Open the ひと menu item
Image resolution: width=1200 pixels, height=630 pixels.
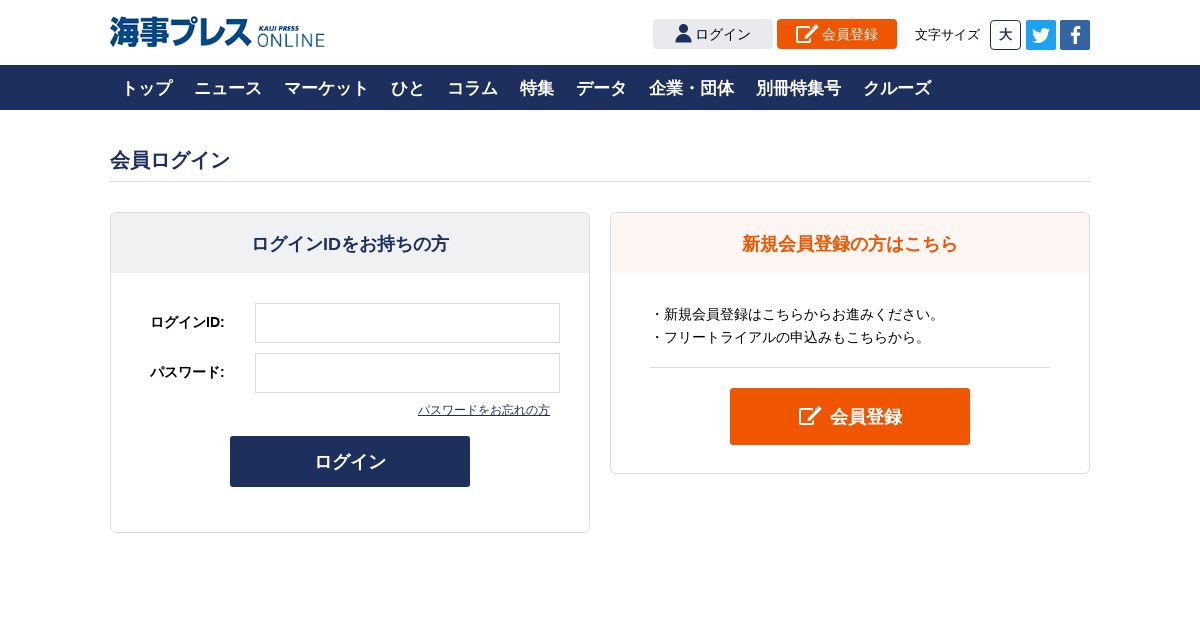click(x=408, y=88)
